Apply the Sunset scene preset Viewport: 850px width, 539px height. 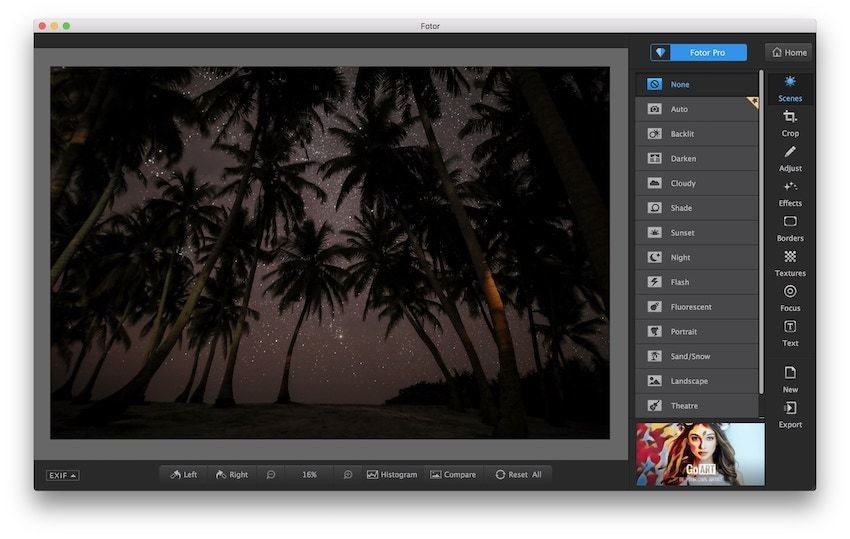696,233
